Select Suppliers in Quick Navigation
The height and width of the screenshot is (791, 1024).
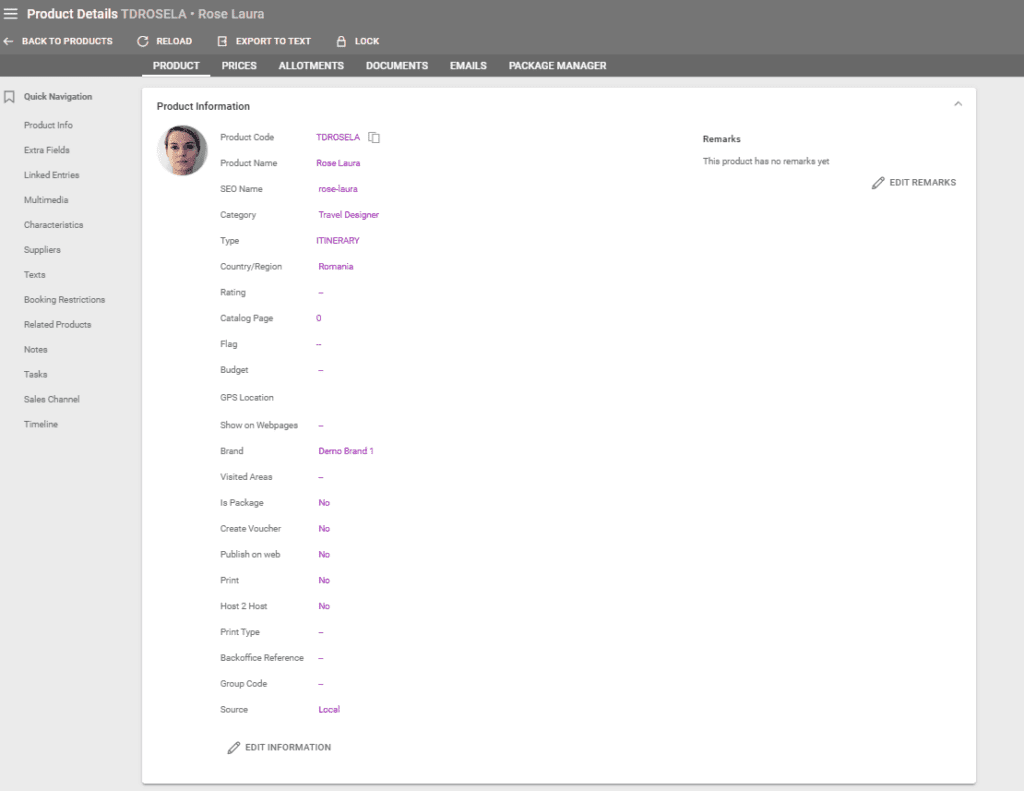click(42, 250)
